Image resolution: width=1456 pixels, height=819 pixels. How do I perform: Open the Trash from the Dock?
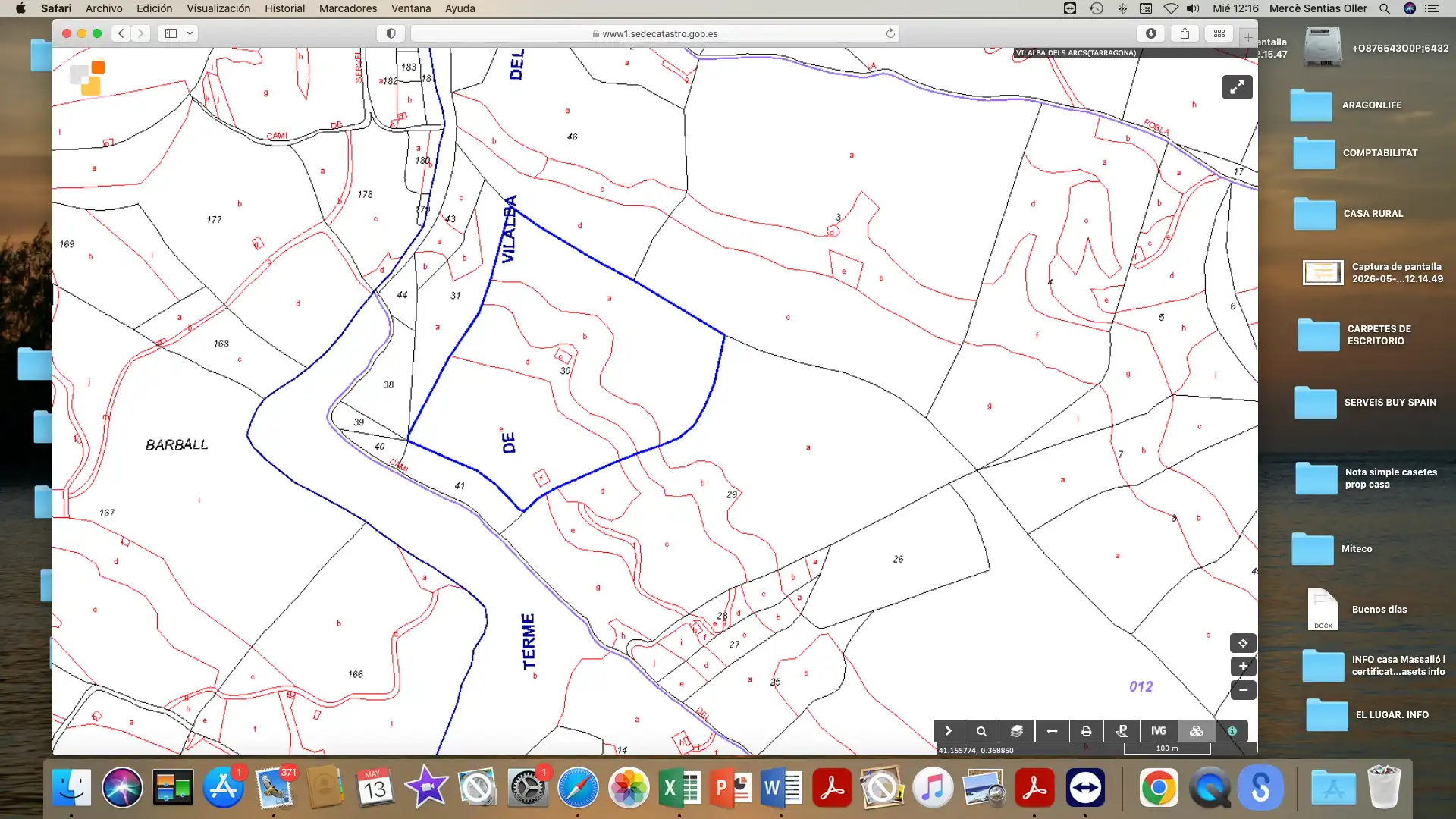click(1384, 788)
